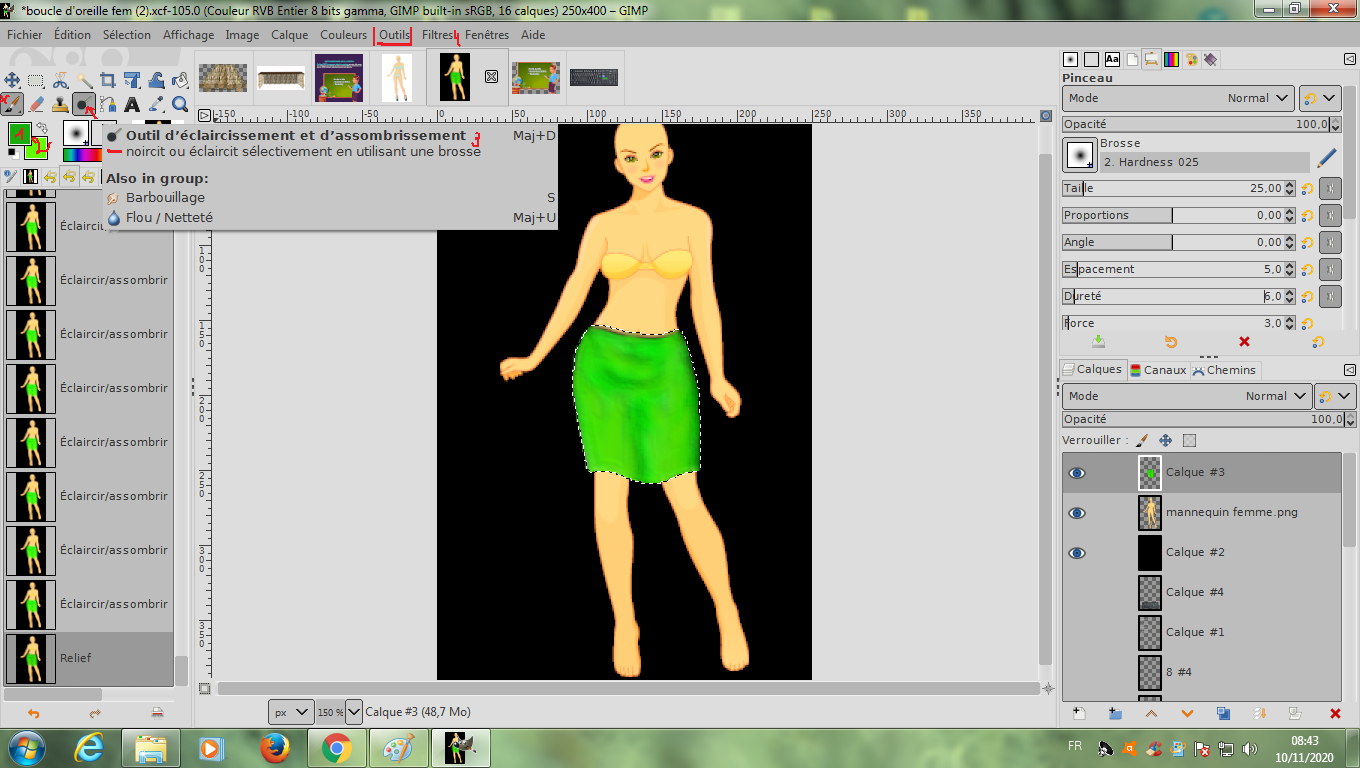1360x768 pixels.
Task: Reset Espacement to default value
Action: coord(1307,269)
